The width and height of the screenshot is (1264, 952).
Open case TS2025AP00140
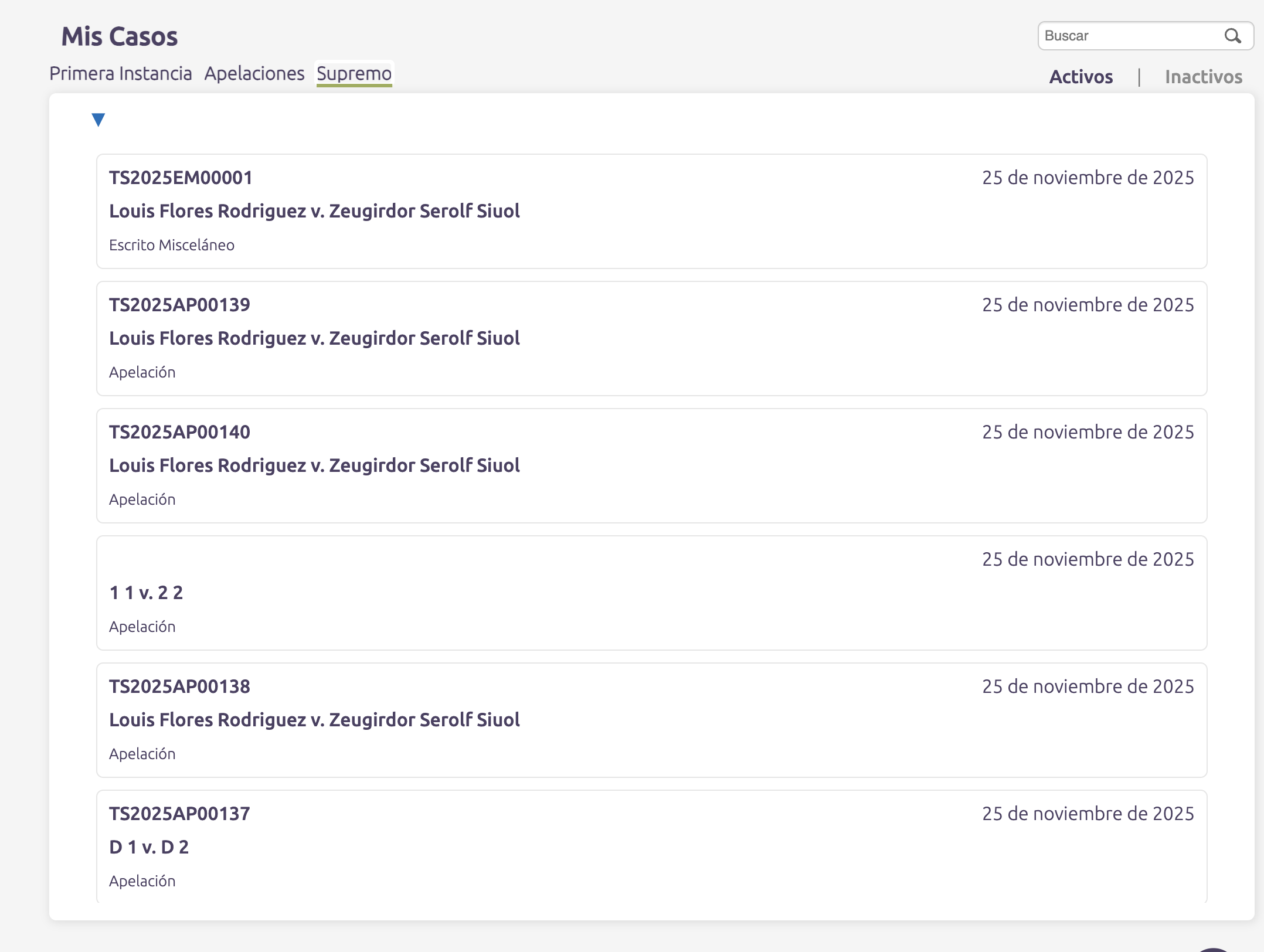tap(179, 432)
